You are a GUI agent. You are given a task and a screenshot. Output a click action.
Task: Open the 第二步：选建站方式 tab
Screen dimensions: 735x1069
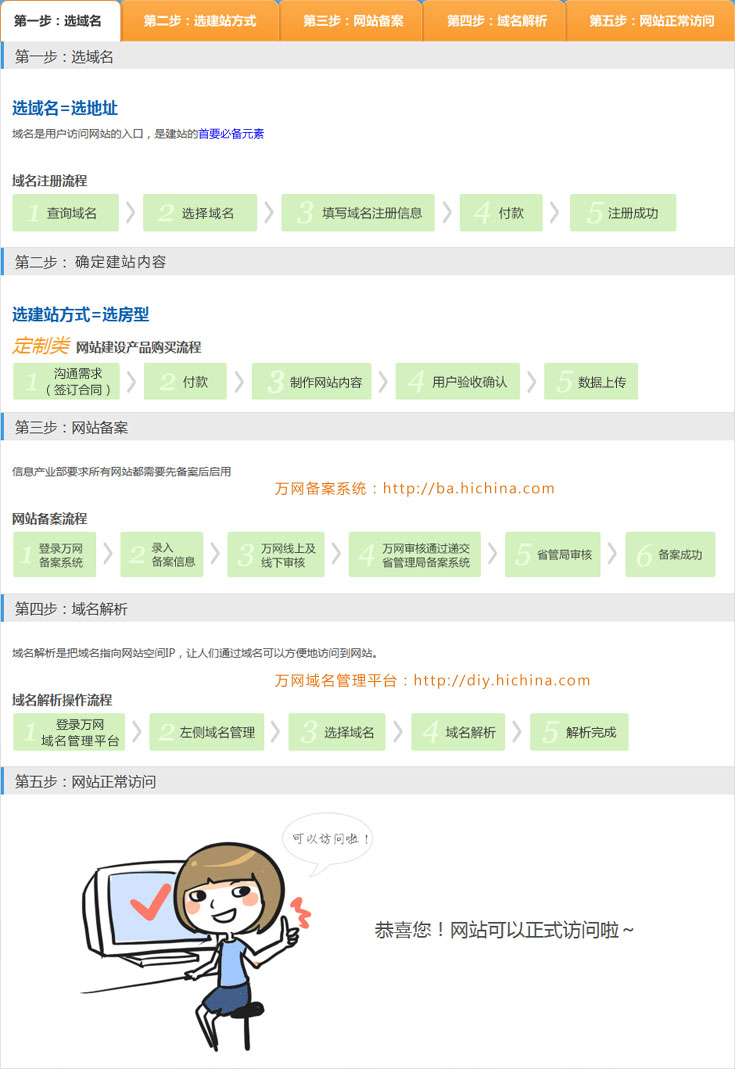click(200, 21)
